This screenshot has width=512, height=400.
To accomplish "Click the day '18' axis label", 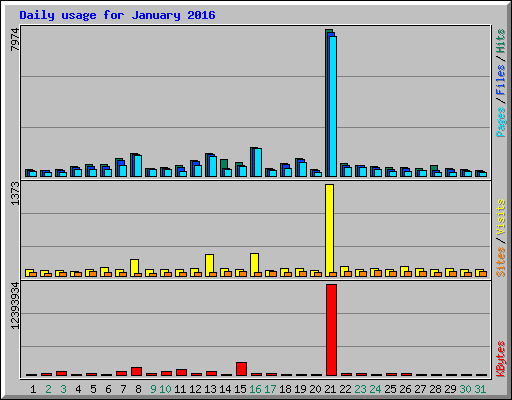I will 285,389.
